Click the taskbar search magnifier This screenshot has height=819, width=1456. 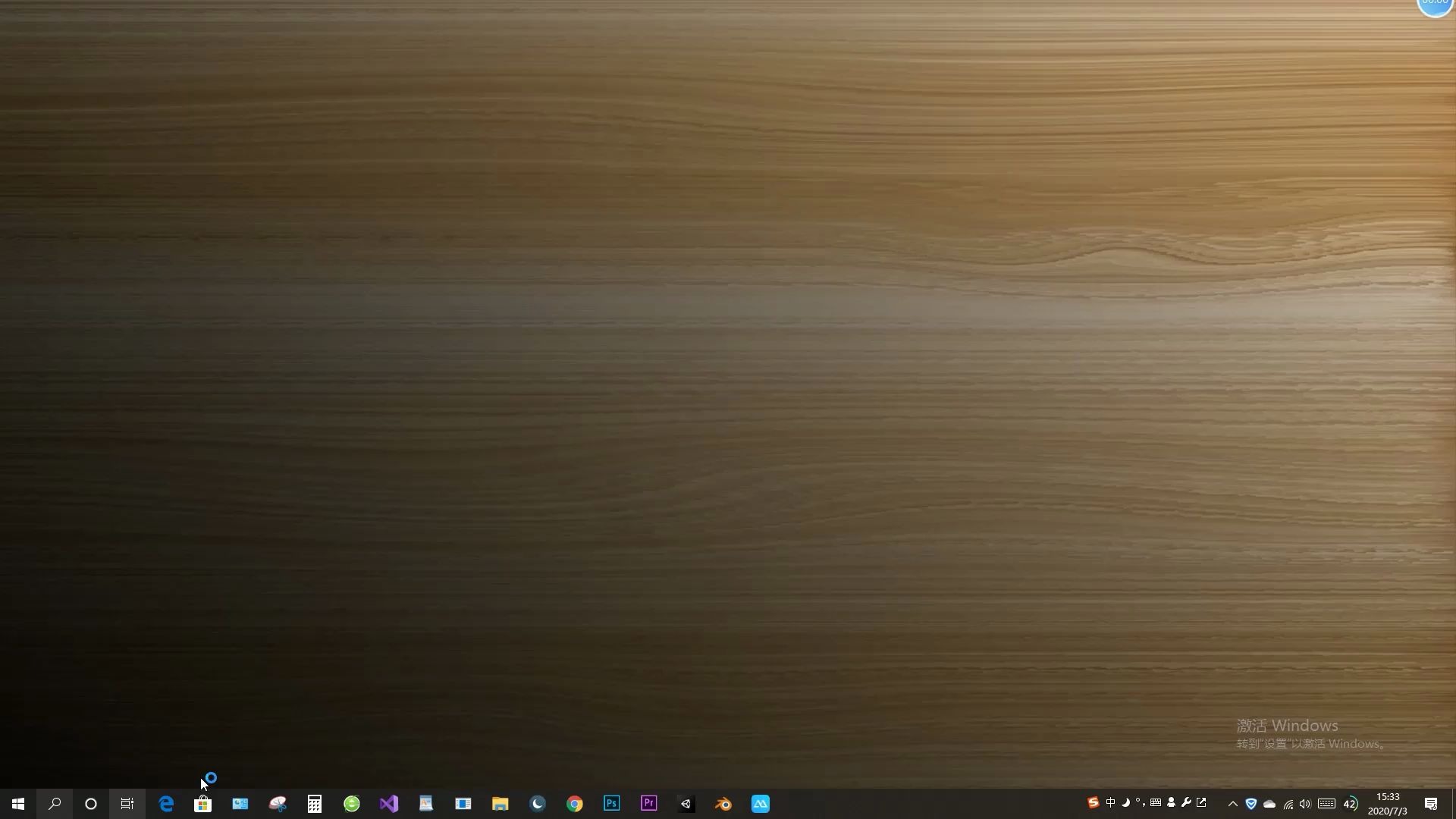pyautogui.click(x=55, y=804)
